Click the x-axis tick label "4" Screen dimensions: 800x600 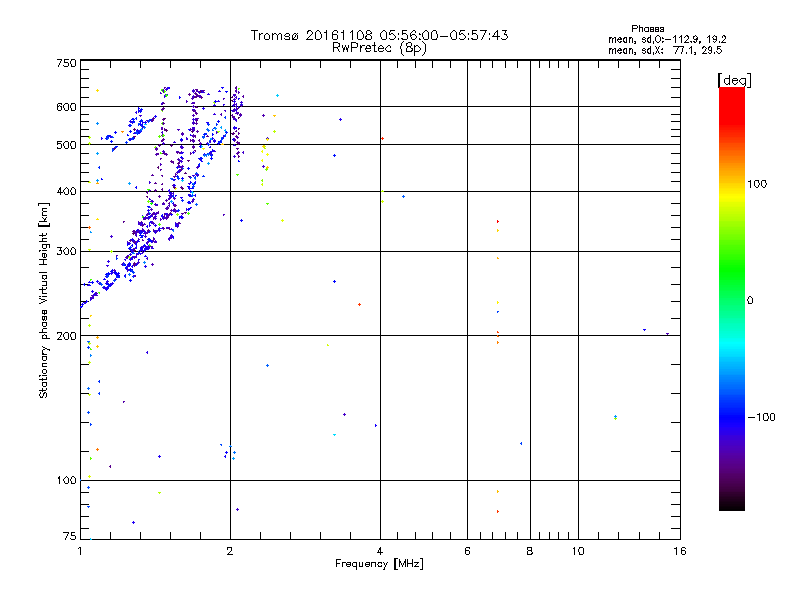point(380,551)
